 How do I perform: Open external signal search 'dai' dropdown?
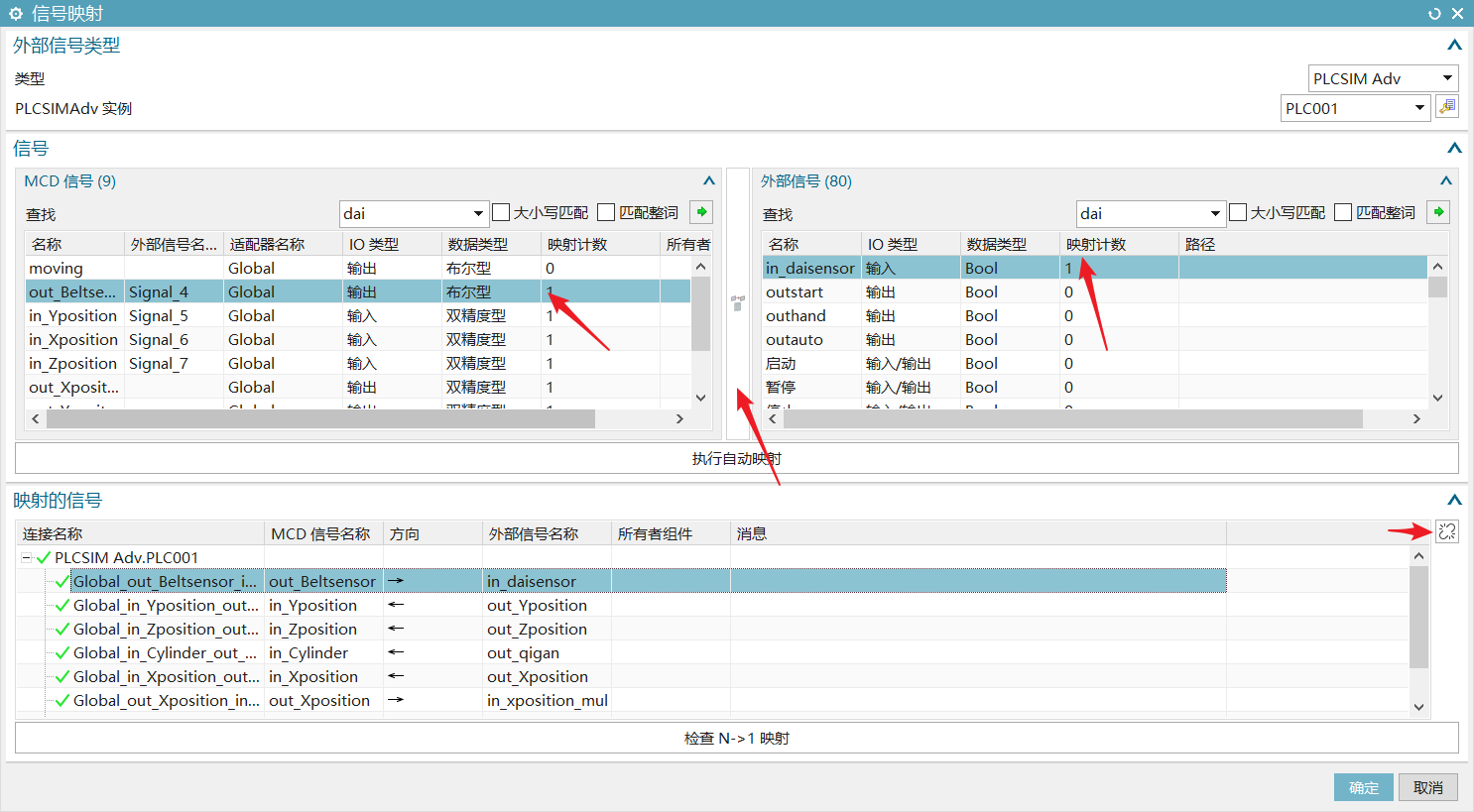(x=1215, y=213)
